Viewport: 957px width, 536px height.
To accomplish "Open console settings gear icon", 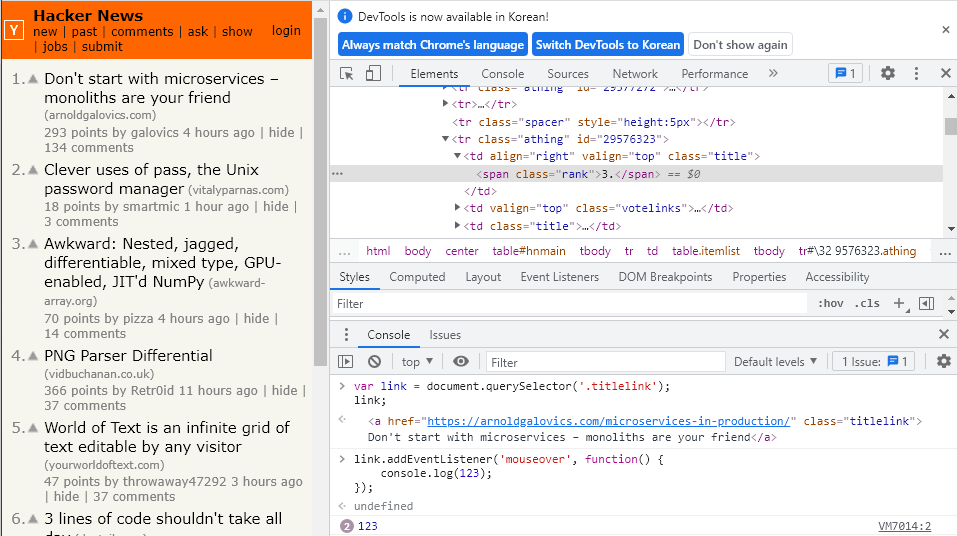I will [x=944, y=361].
